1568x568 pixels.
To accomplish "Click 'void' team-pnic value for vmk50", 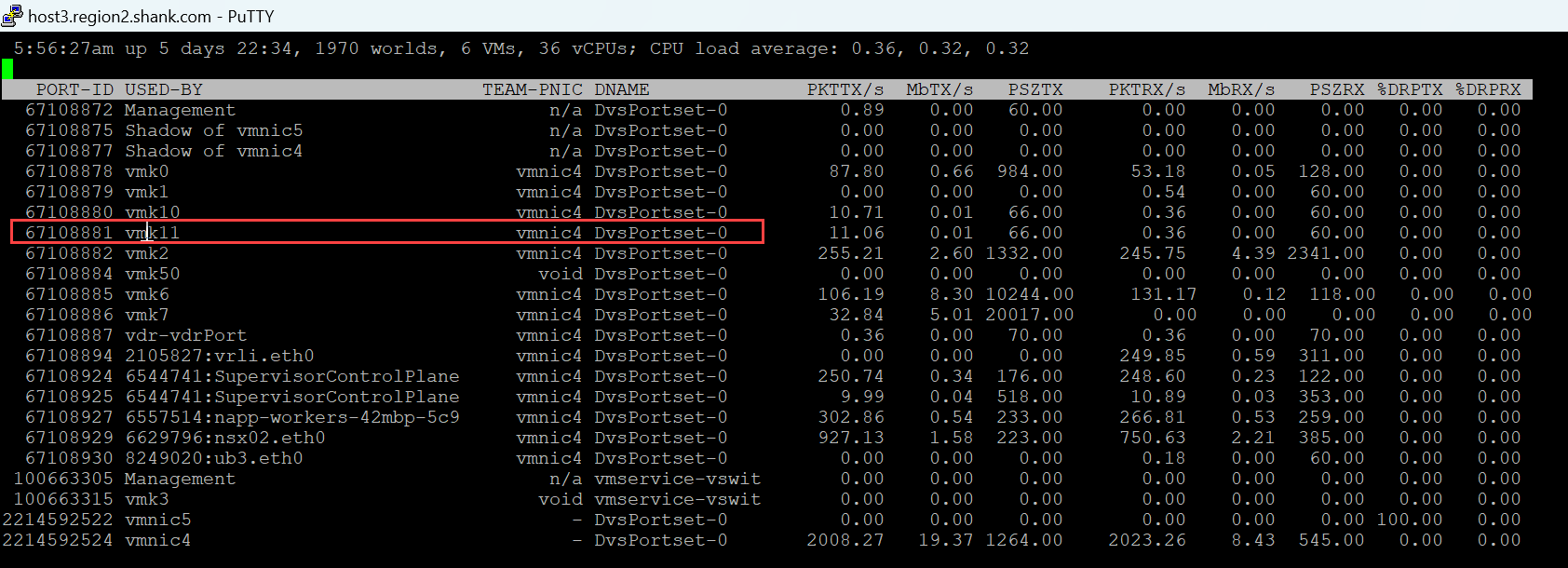I will (561, 274).
